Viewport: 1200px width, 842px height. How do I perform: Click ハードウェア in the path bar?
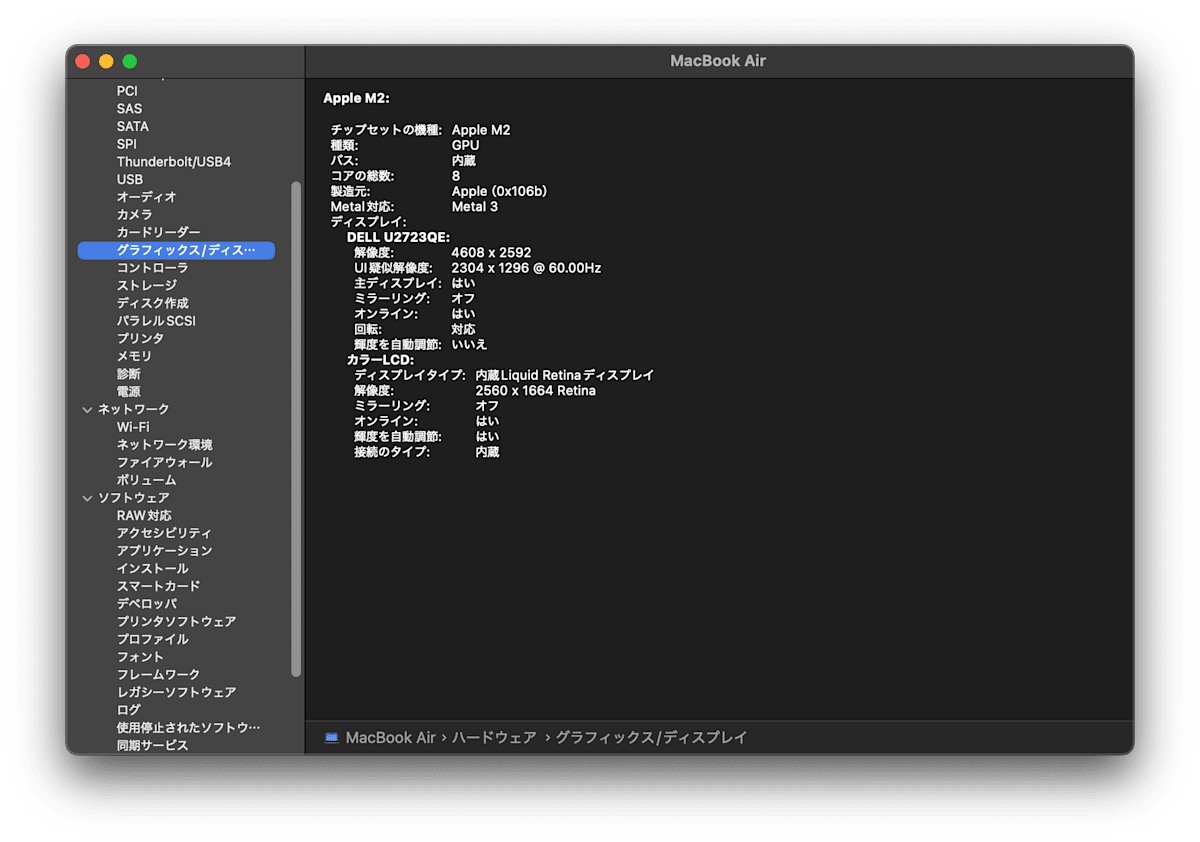pyautogui.click(x=494, y=738)
